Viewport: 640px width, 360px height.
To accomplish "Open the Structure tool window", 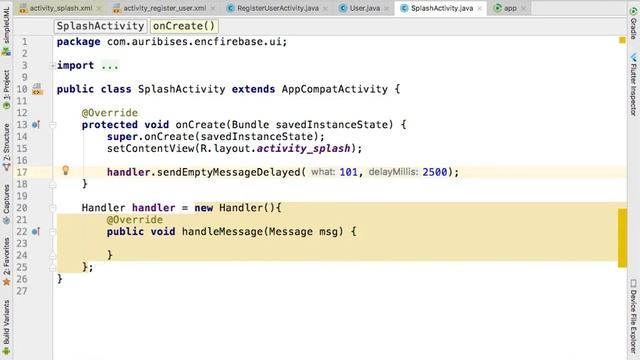I will (6, 147).
